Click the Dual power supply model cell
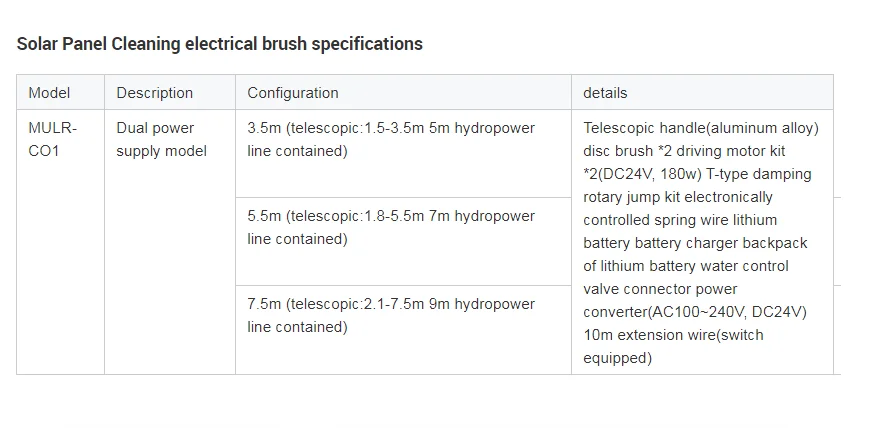Viewport: 888px width, 428px height. (170, 242)
